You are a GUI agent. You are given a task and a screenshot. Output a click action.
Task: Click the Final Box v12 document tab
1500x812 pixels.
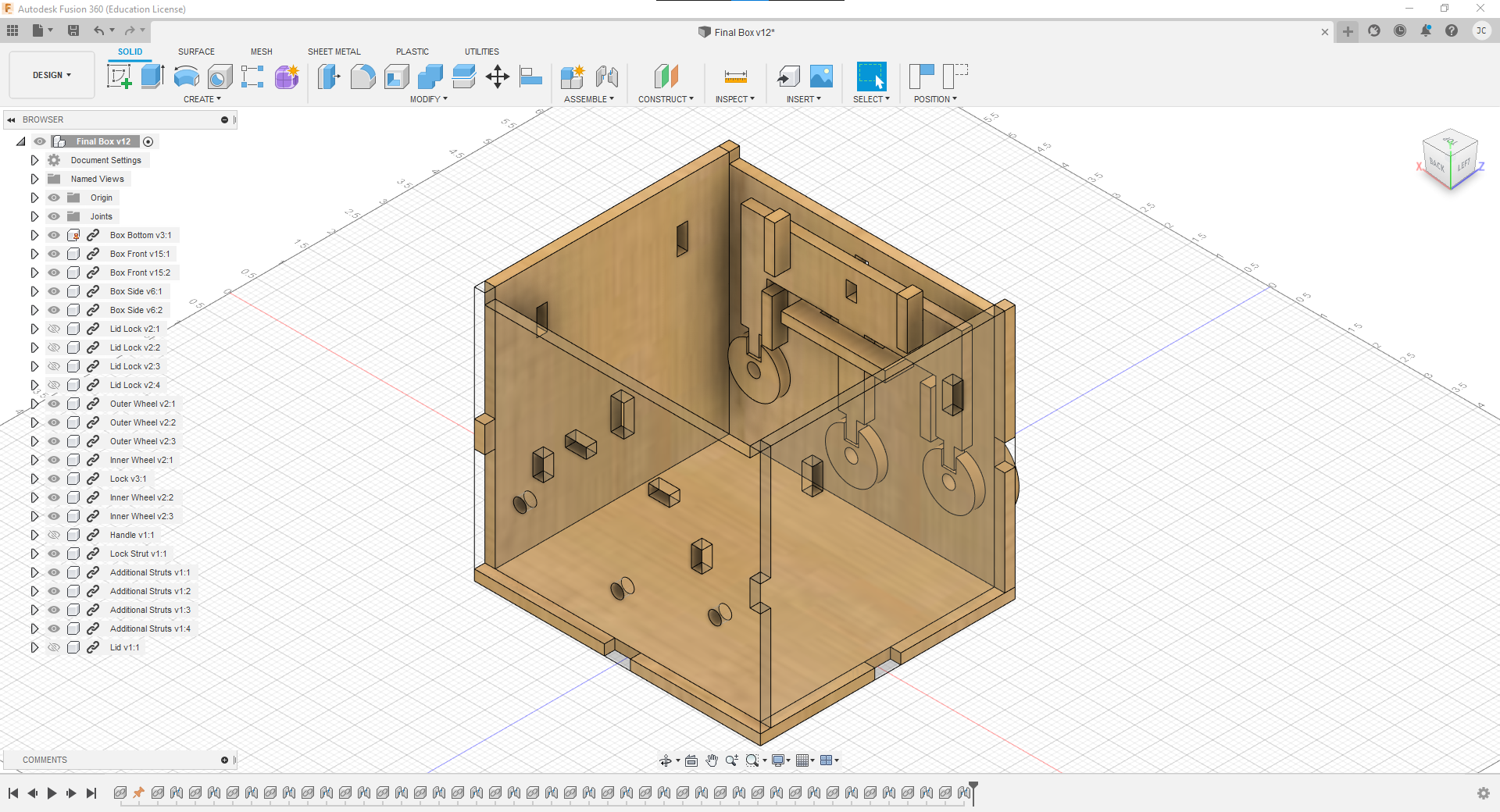click(737, 32)
